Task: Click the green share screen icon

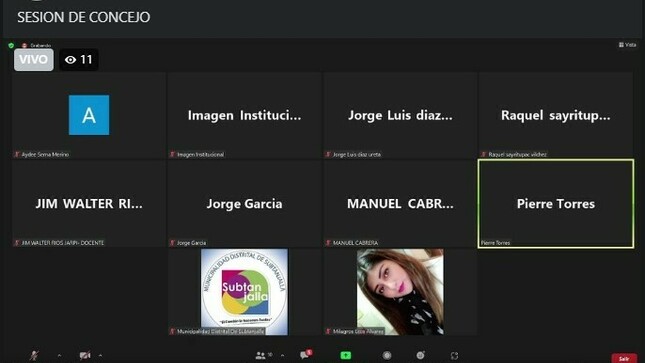Action: 346,355
